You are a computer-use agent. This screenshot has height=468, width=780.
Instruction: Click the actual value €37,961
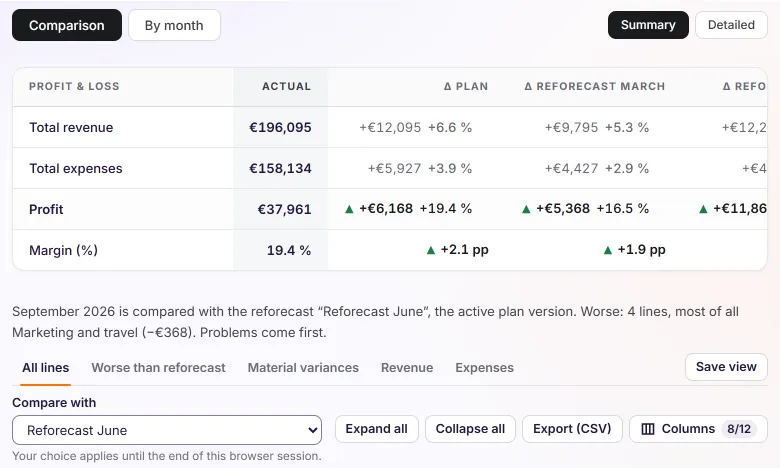(285, 209)
